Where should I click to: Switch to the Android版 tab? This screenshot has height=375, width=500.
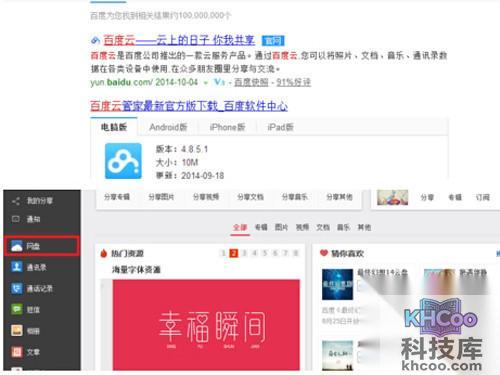[x=168, y=127]
